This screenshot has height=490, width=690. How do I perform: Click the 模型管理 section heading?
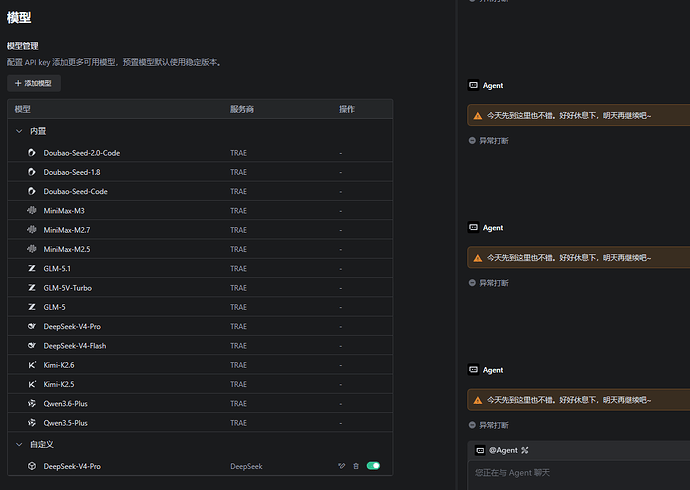(22, 46)
